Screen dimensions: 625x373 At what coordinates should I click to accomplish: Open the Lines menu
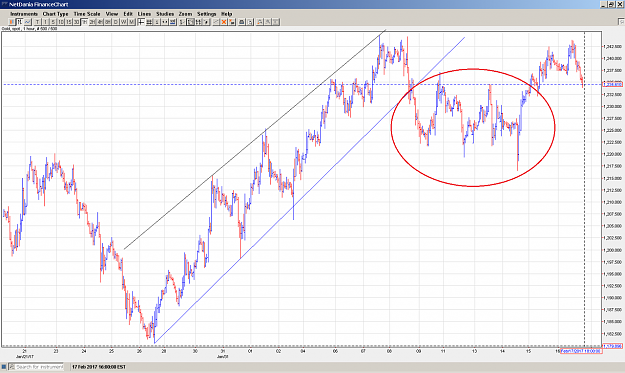[x=144, y=14]
